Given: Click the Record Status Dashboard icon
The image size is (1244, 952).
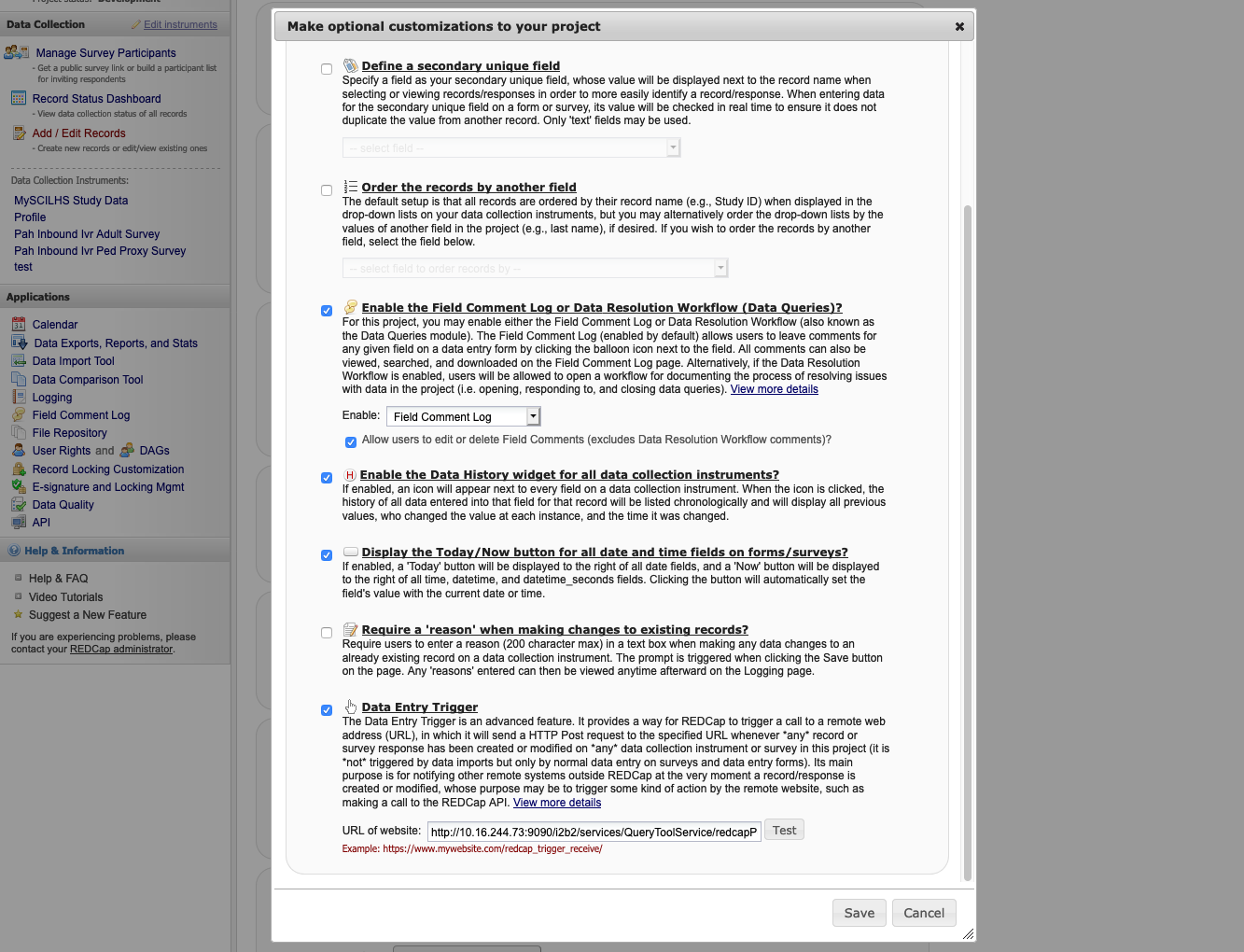Looking at the screenshot, I should 19,98.
